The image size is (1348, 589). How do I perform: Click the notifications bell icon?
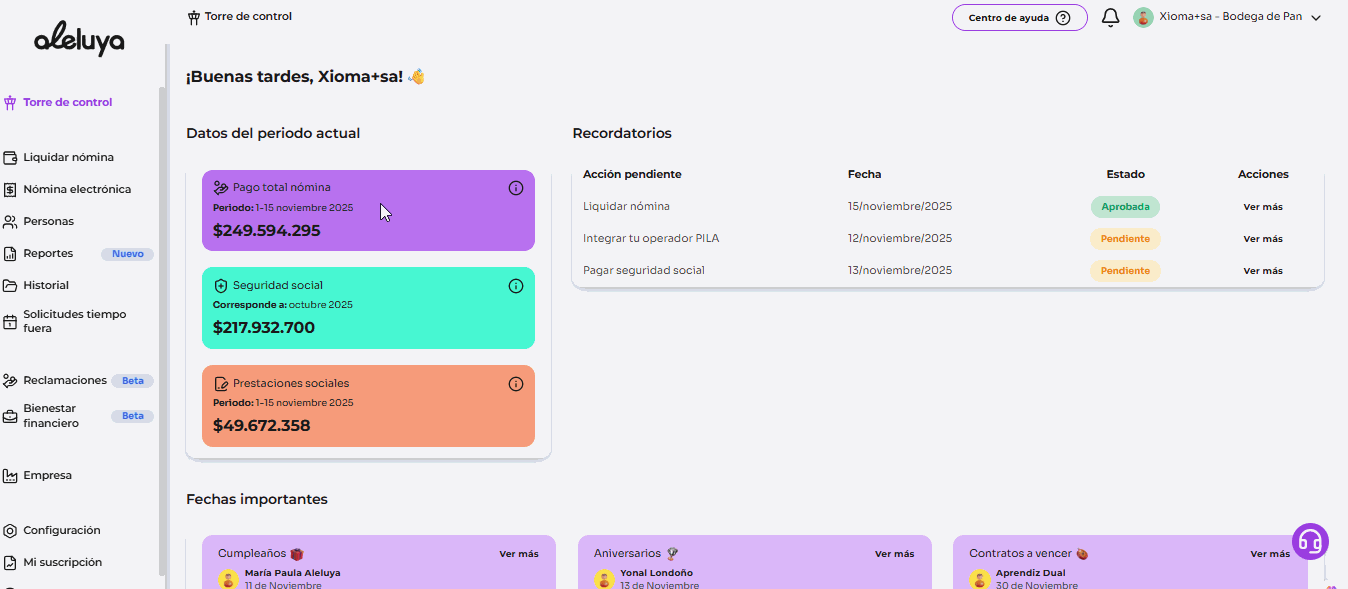tap(1110, 18)
